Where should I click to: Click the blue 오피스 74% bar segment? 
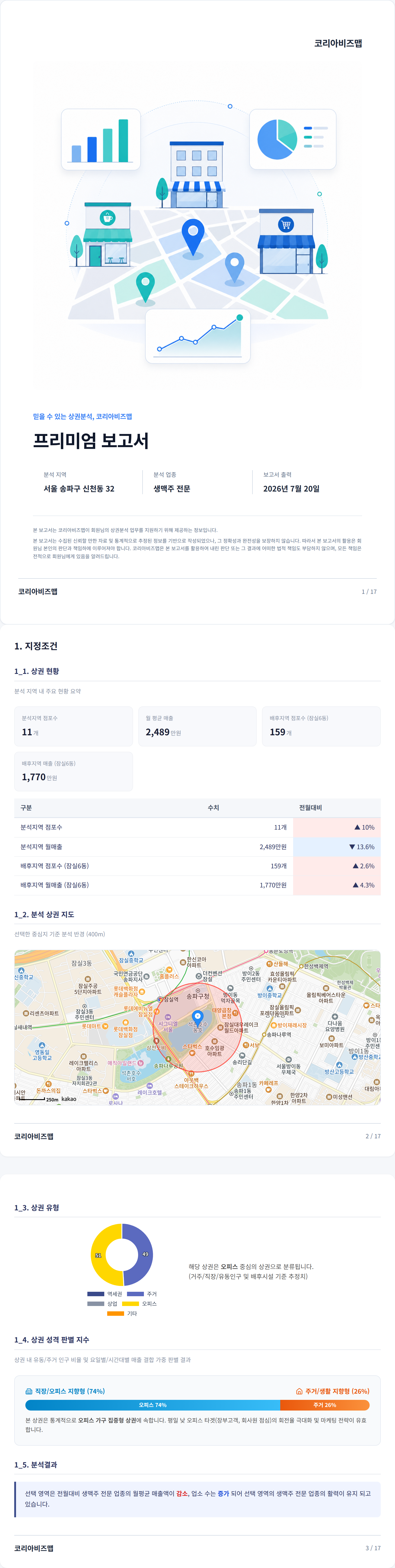(x=153, y=1405)
